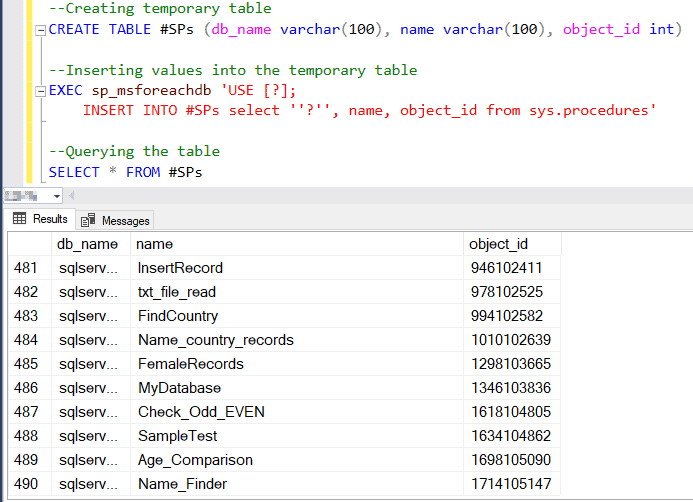Collapse the CREATE TABLE code block

[40, 30]
